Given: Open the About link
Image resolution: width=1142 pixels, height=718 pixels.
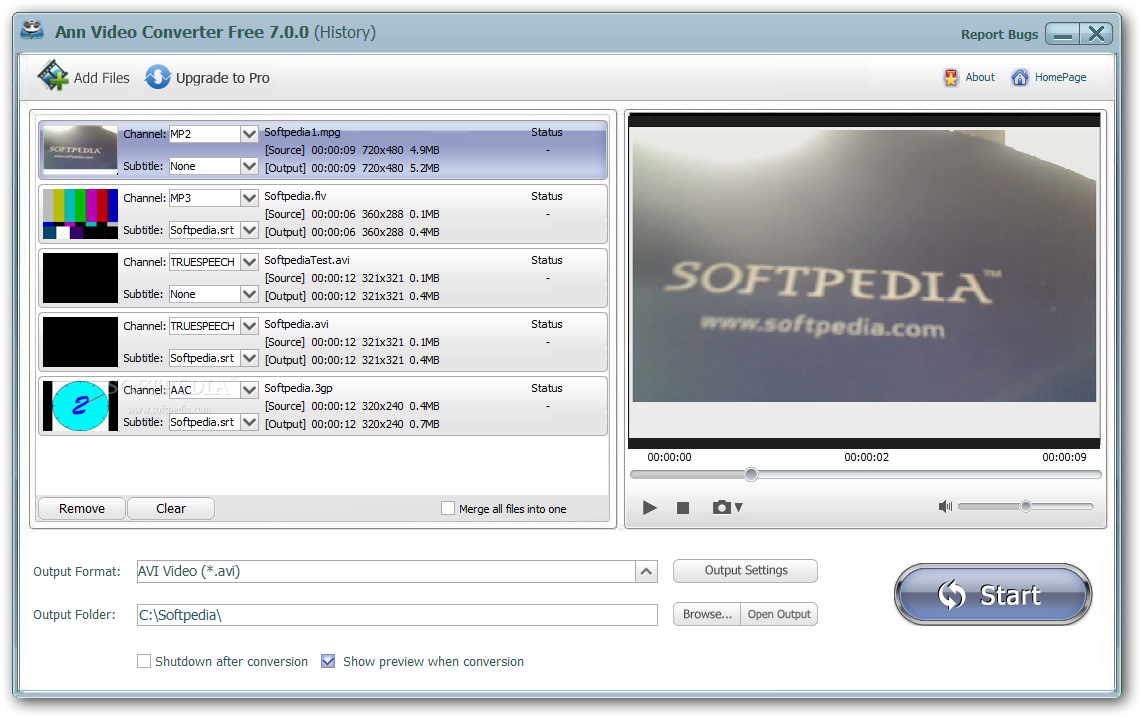Looking at the screenshot, I should pos(980,77).
